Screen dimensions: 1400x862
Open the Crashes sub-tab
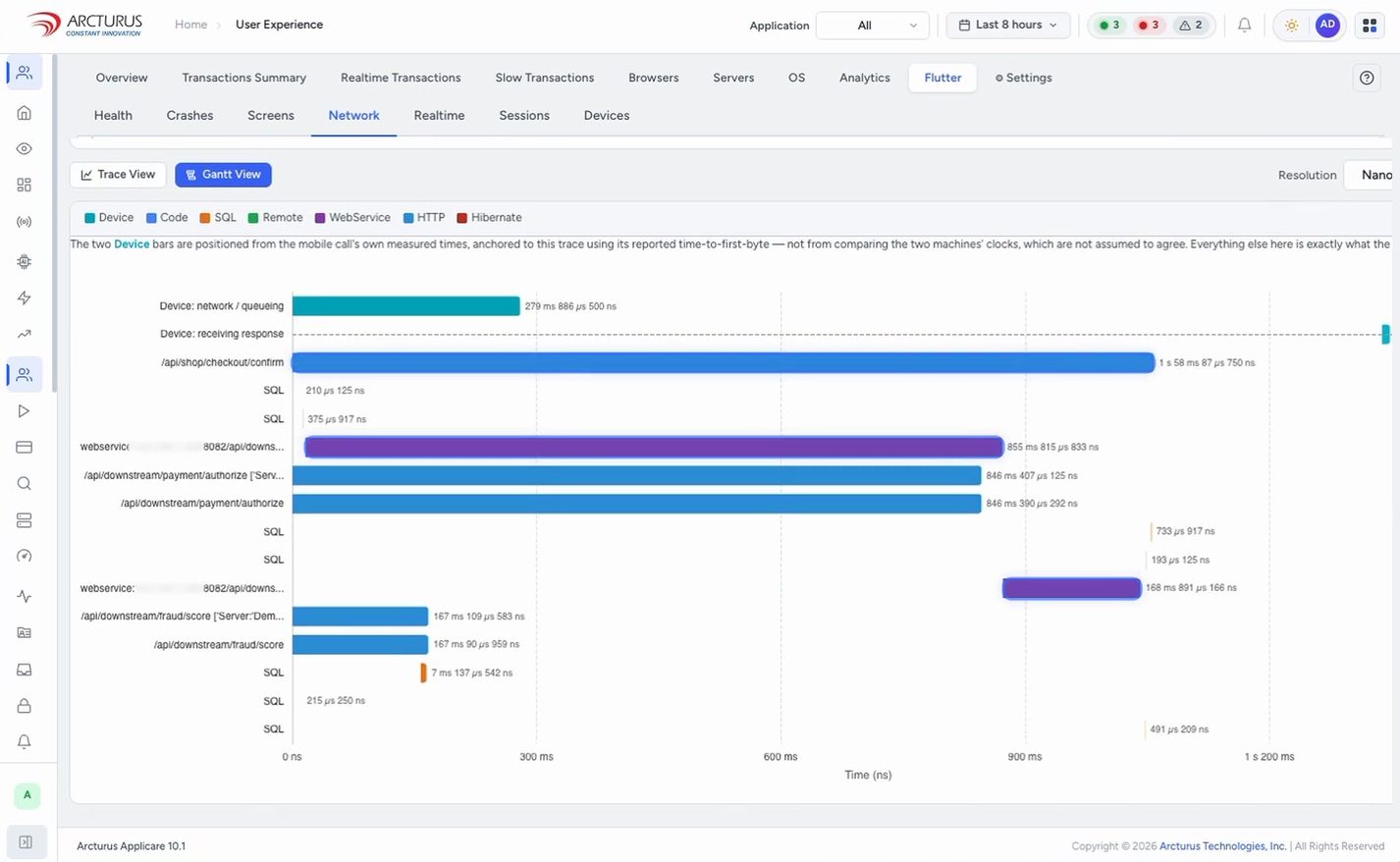coord(189,116)
